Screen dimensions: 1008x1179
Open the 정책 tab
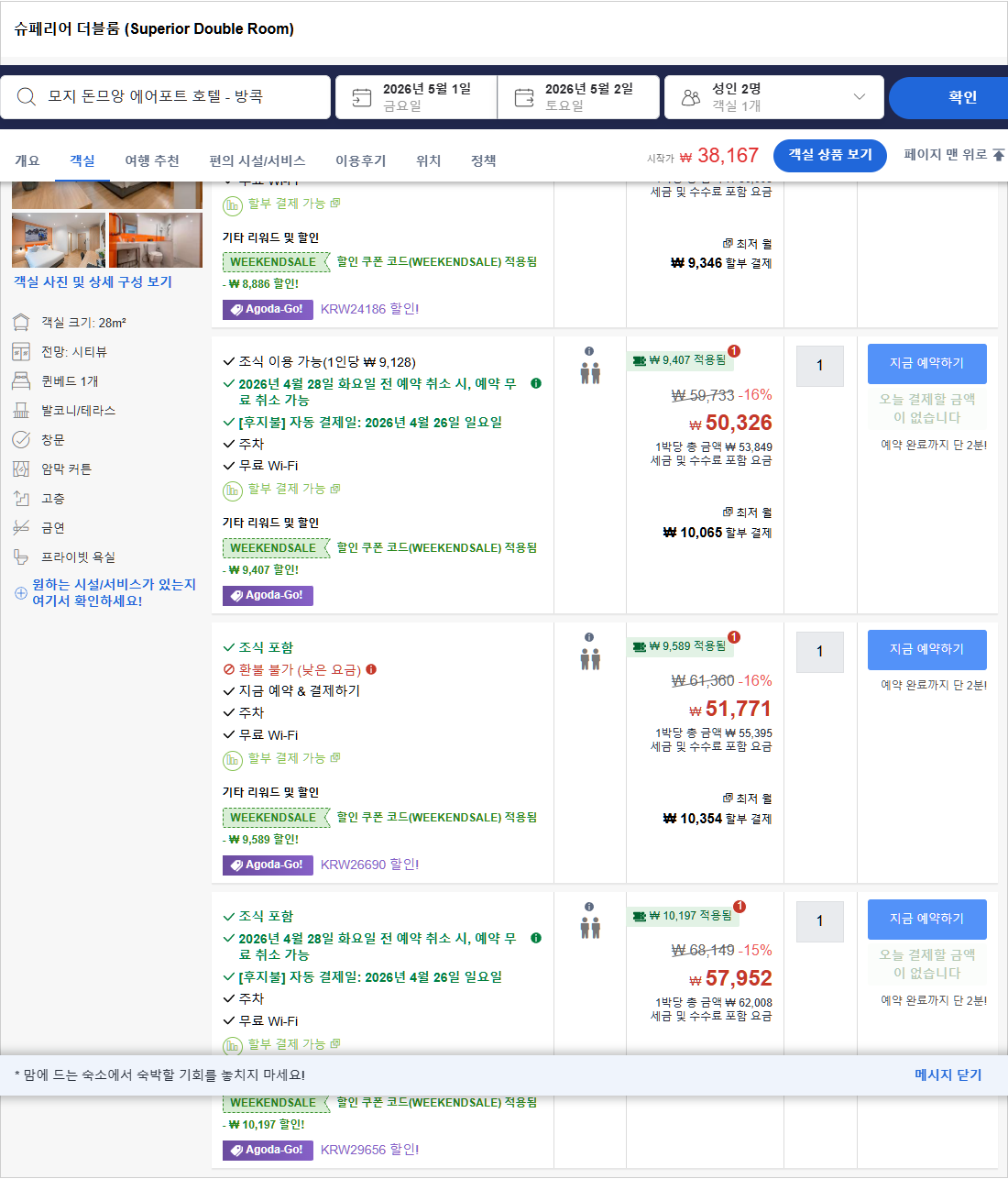(483, 160)
